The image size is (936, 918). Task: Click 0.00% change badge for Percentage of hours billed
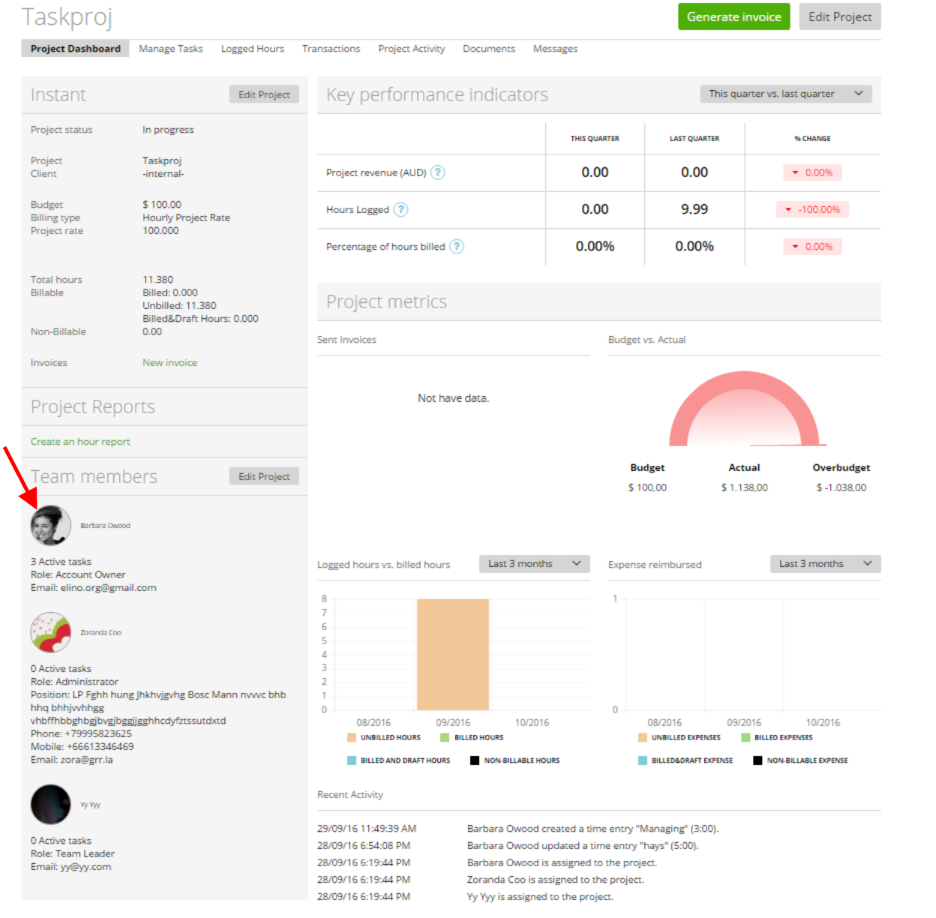[x=812, y=247]
